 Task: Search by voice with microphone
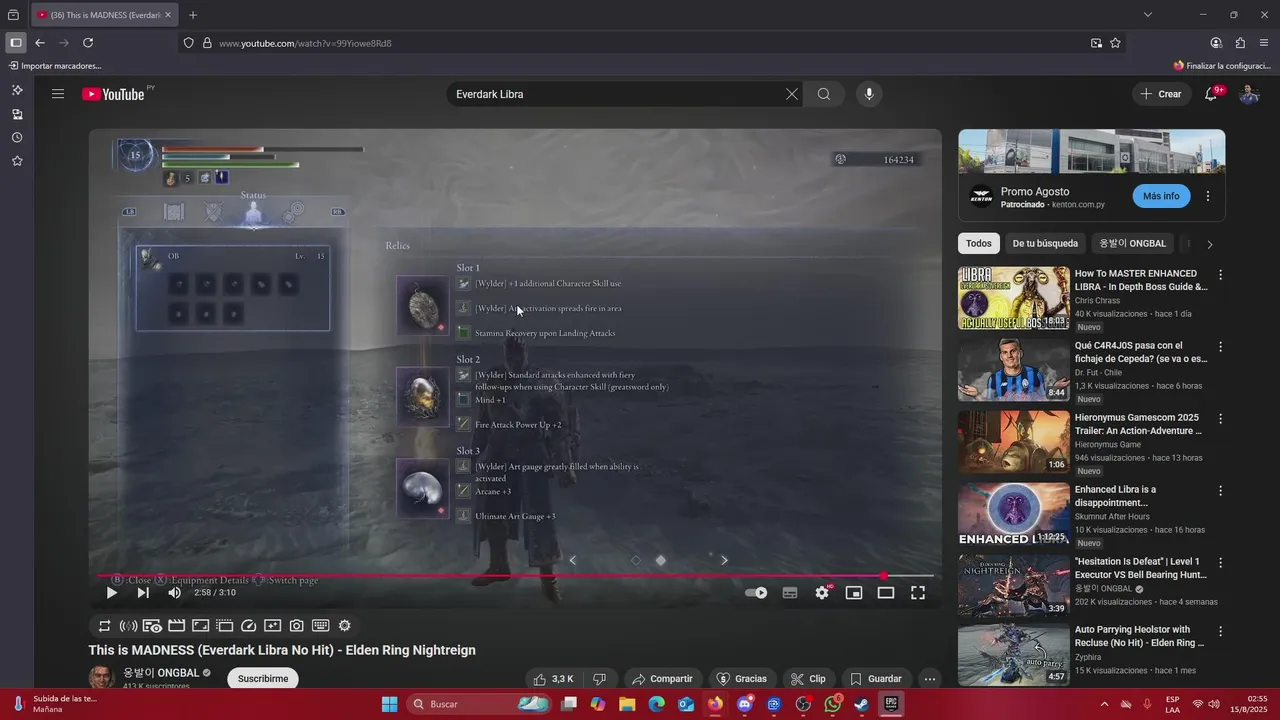869,94
